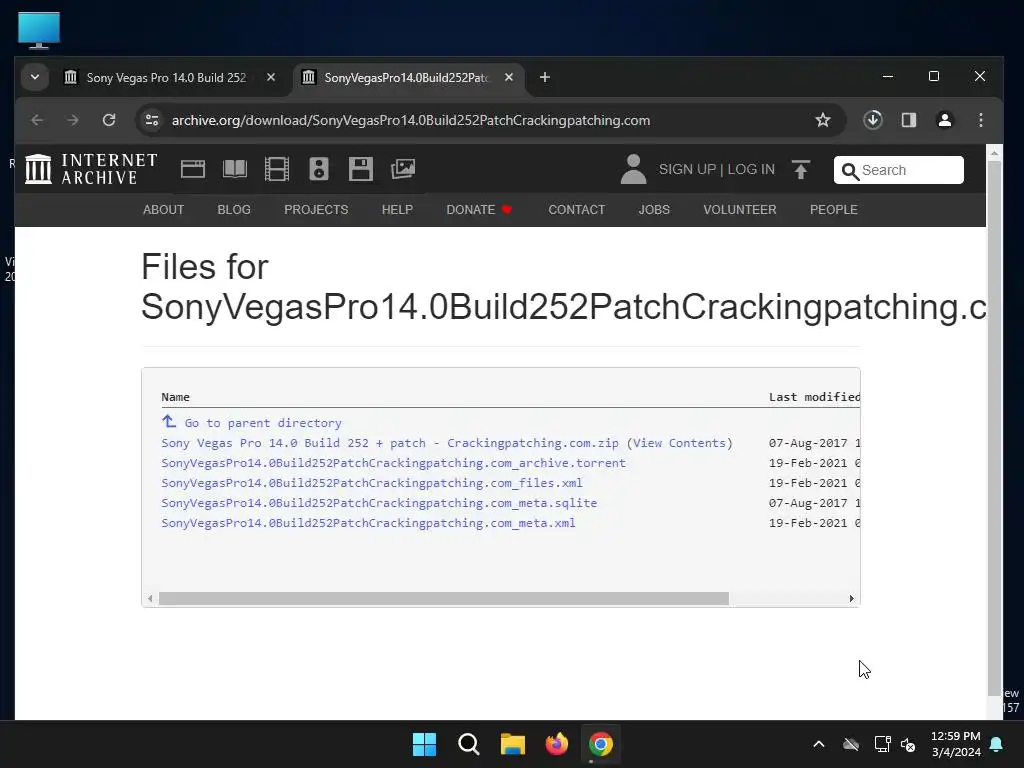
Task: Launch Firefox from taskbar
Action: pyautogui.click(x=557, y=744)
